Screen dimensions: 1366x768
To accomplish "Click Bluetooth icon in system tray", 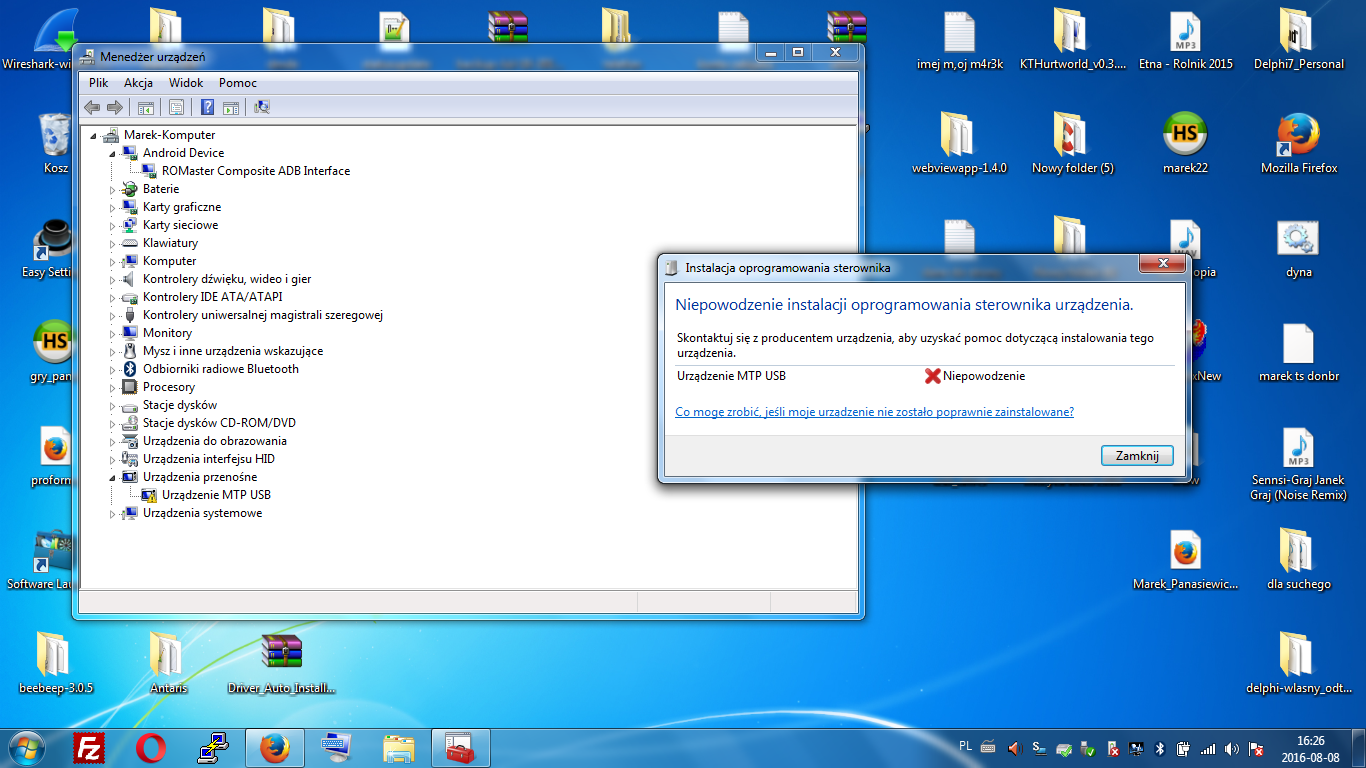I will pos(1160,748).
